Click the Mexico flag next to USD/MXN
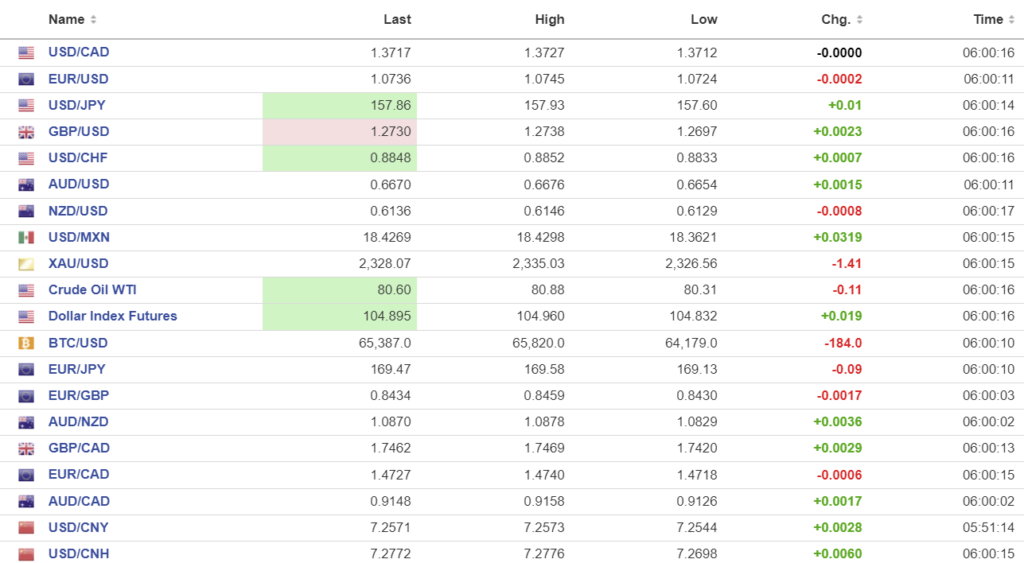 tap(26, 237)
